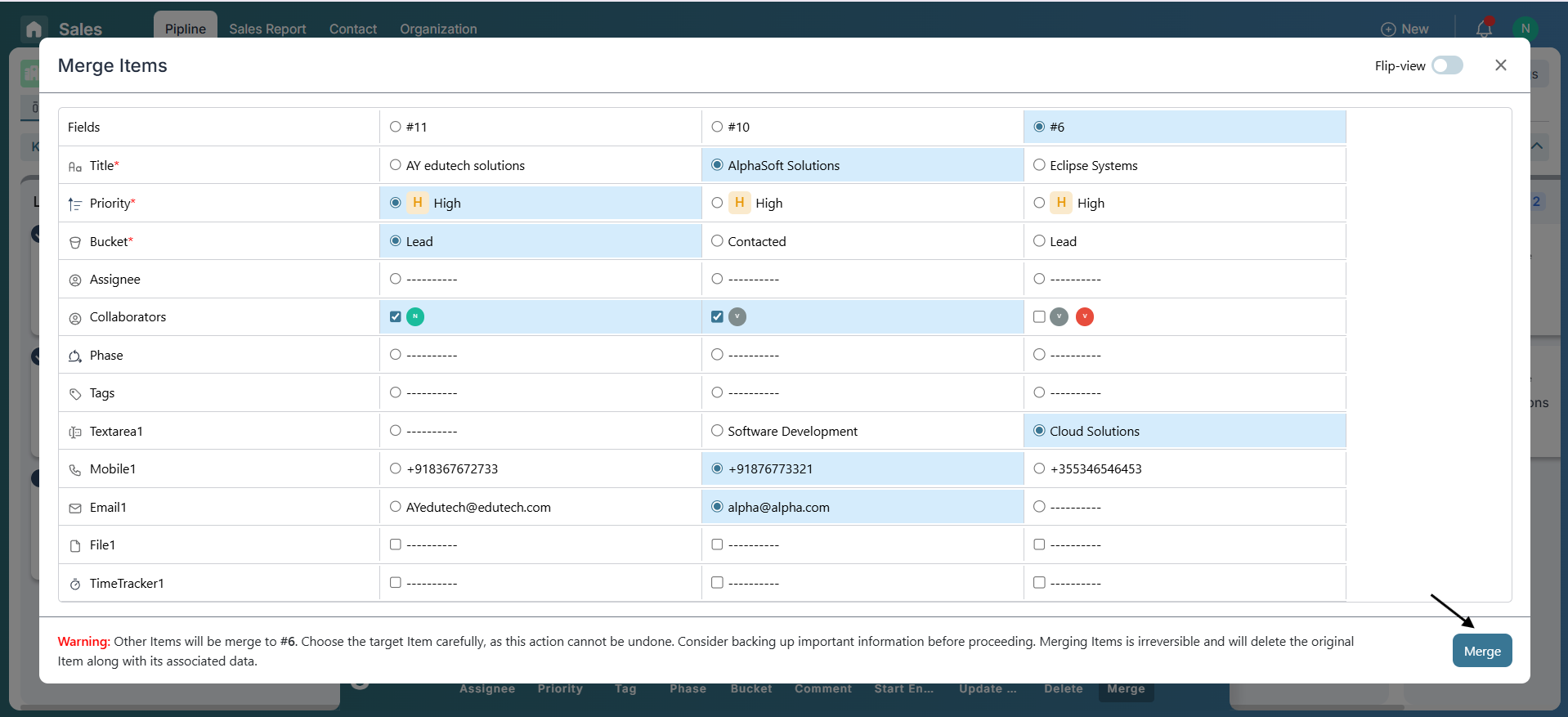1568x717 pixels.
Task: Click the gray collaborator avatar in #10 column
Action: (x=737, y=316)
